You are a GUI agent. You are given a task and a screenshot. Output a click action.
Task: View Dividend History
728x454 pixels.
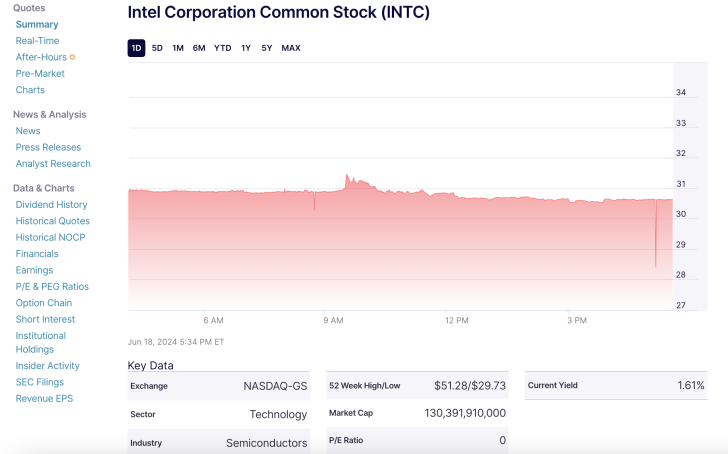[52, 205]
